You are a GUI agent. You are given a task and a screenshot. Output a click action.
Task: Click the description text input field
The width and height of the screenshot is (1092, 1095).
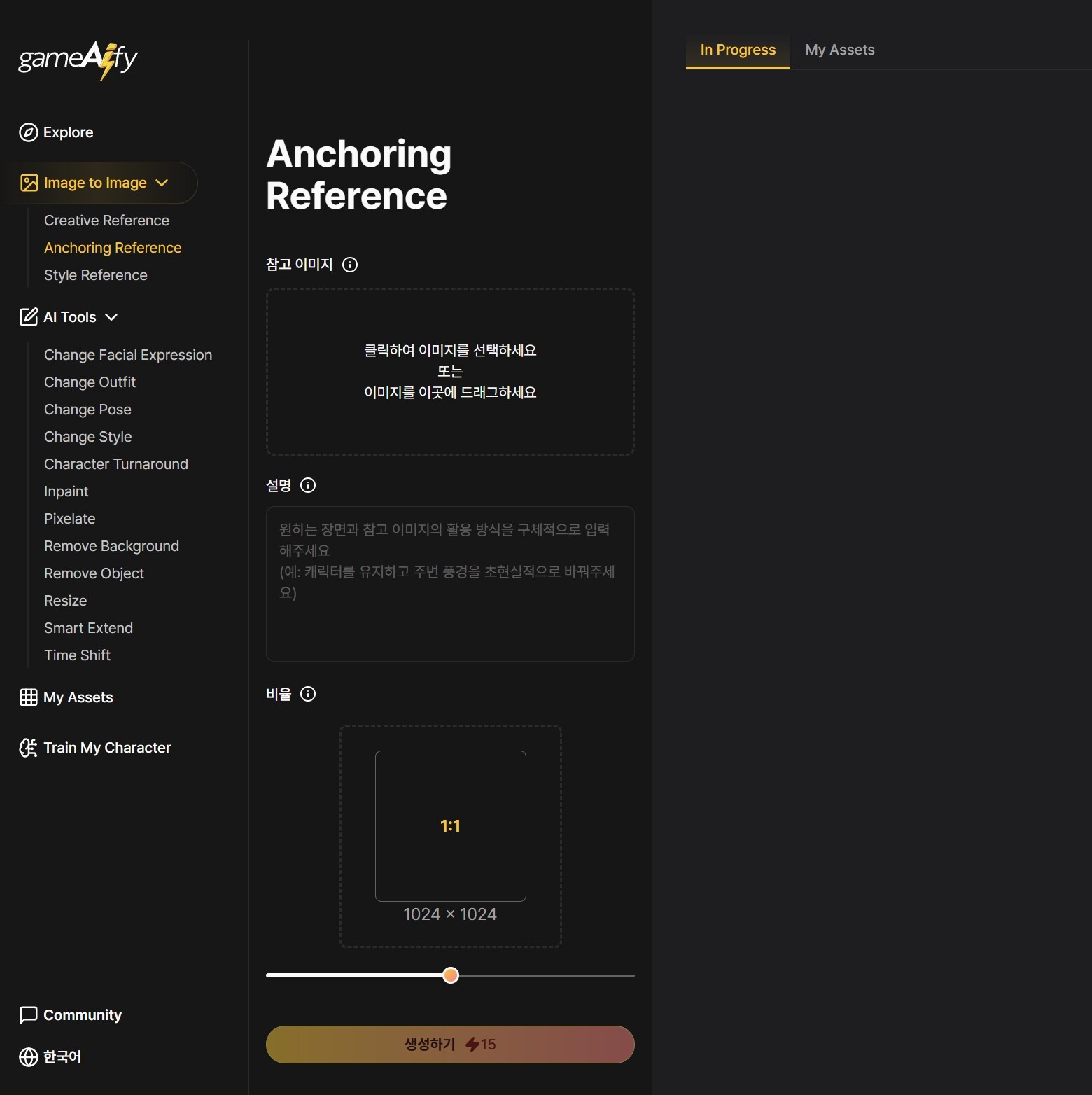click(x=450, y=584)
